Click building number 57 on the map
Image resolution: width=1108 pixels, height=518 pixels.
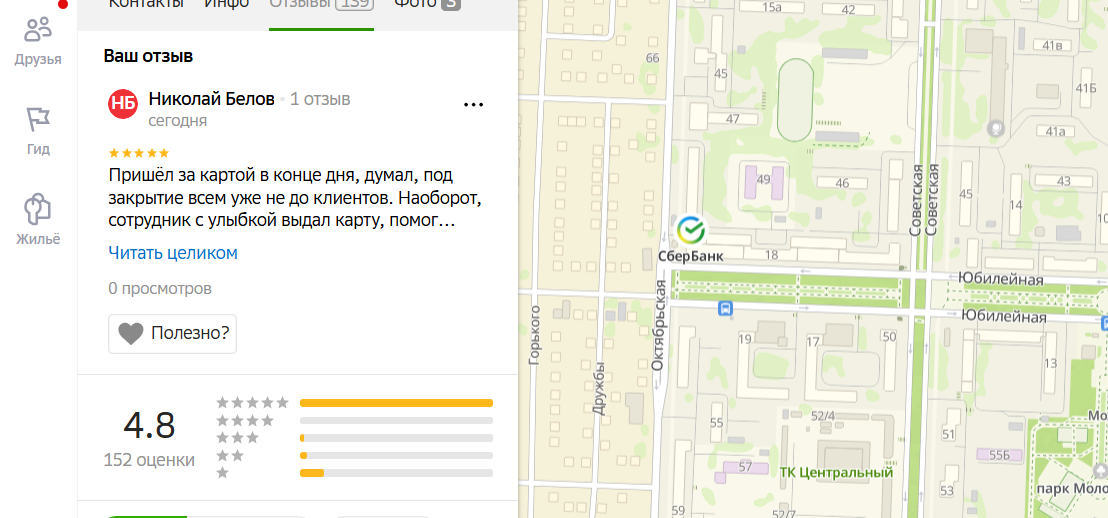click(x=745, y=467)
